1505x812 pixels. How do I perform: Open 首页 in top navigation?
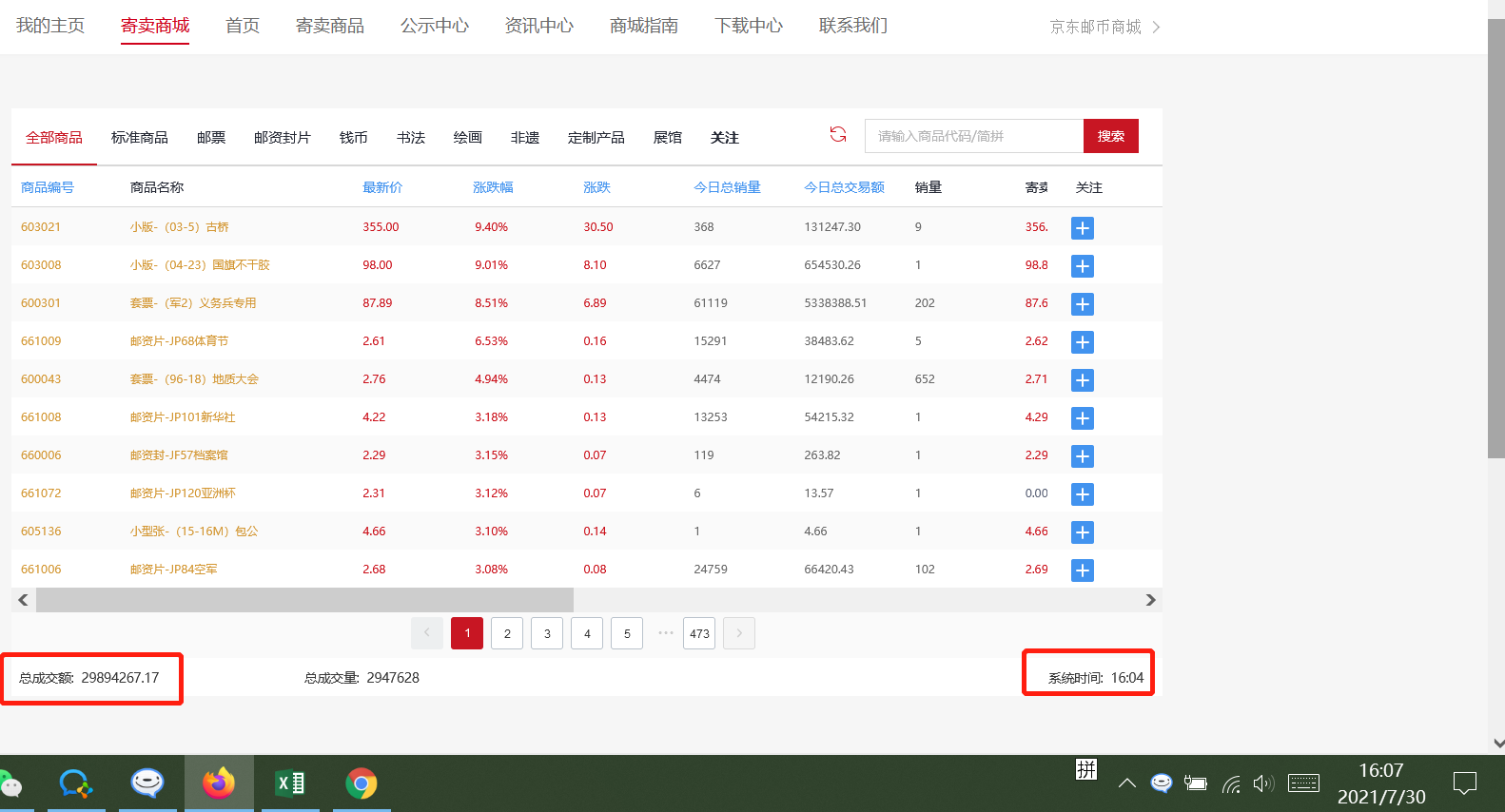pos(243,26)
